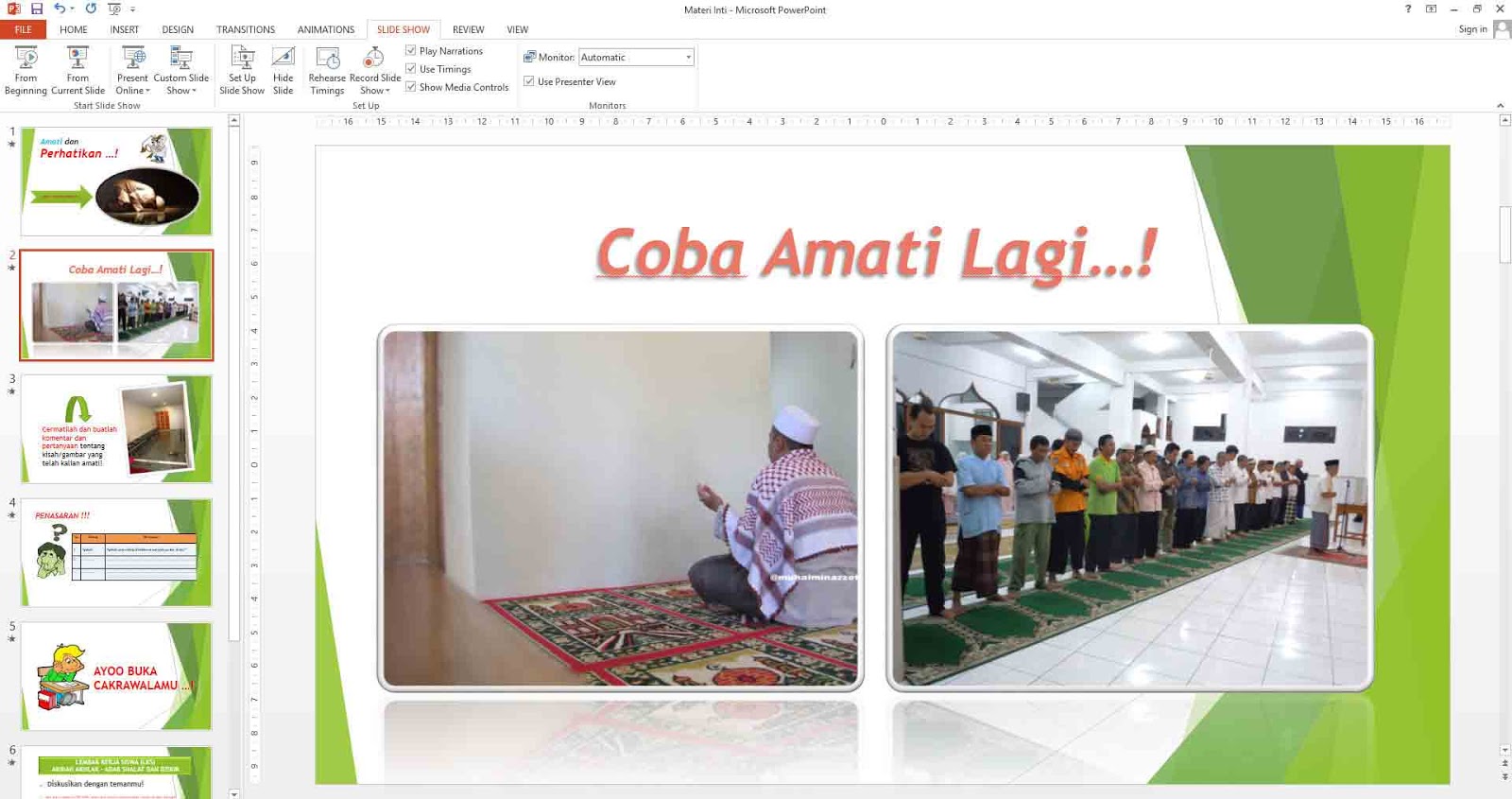1512x799 pixels.
Task: Click the Redo/Repeat icon
Action: (91, 9)
